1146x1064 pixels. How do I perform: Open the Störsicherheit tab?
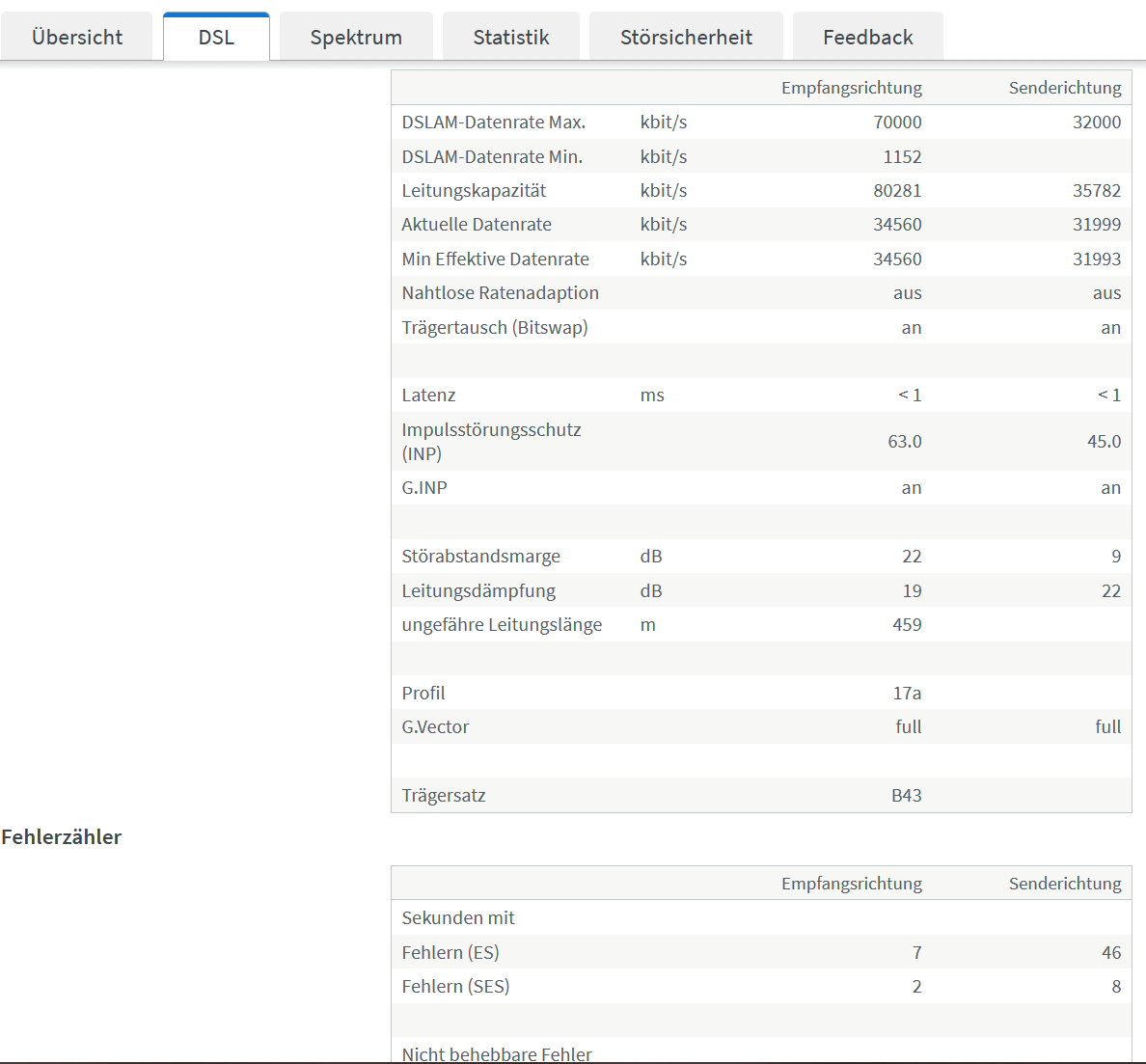click(x=686, y=37)
